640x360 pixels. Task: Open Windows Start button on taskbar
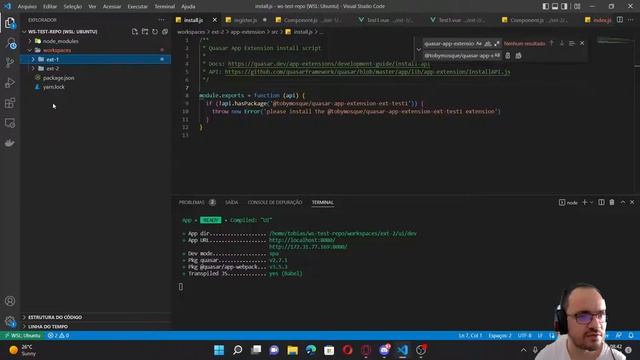219,350
